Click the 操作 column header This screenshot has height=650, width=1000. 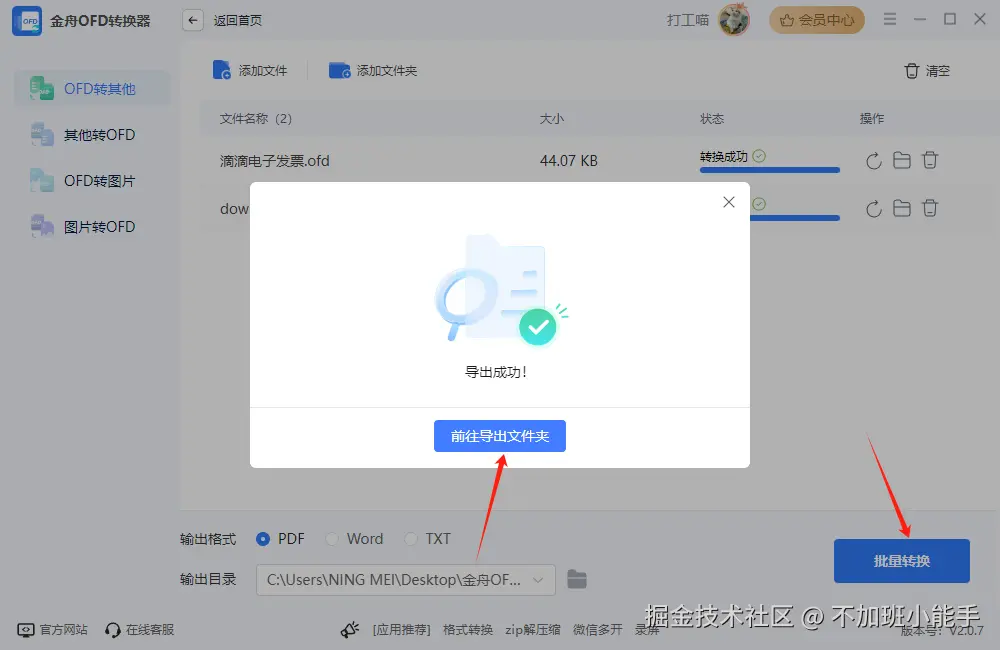click(871, 119)
